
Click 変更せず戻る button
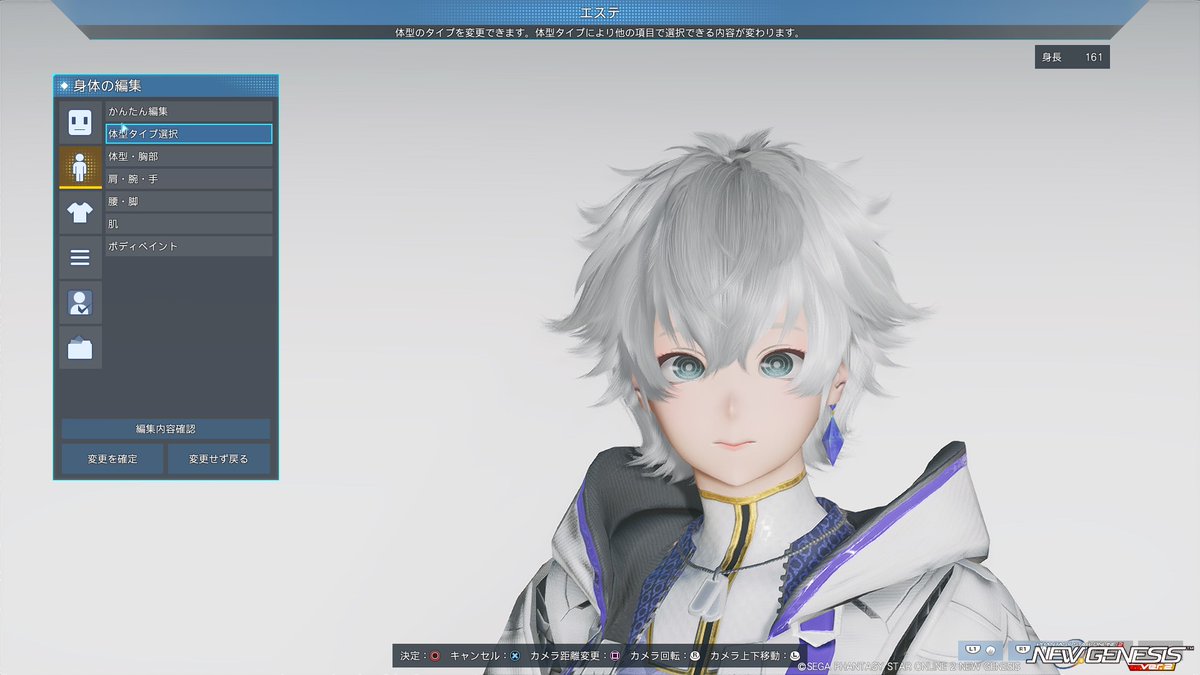[218, 459]
